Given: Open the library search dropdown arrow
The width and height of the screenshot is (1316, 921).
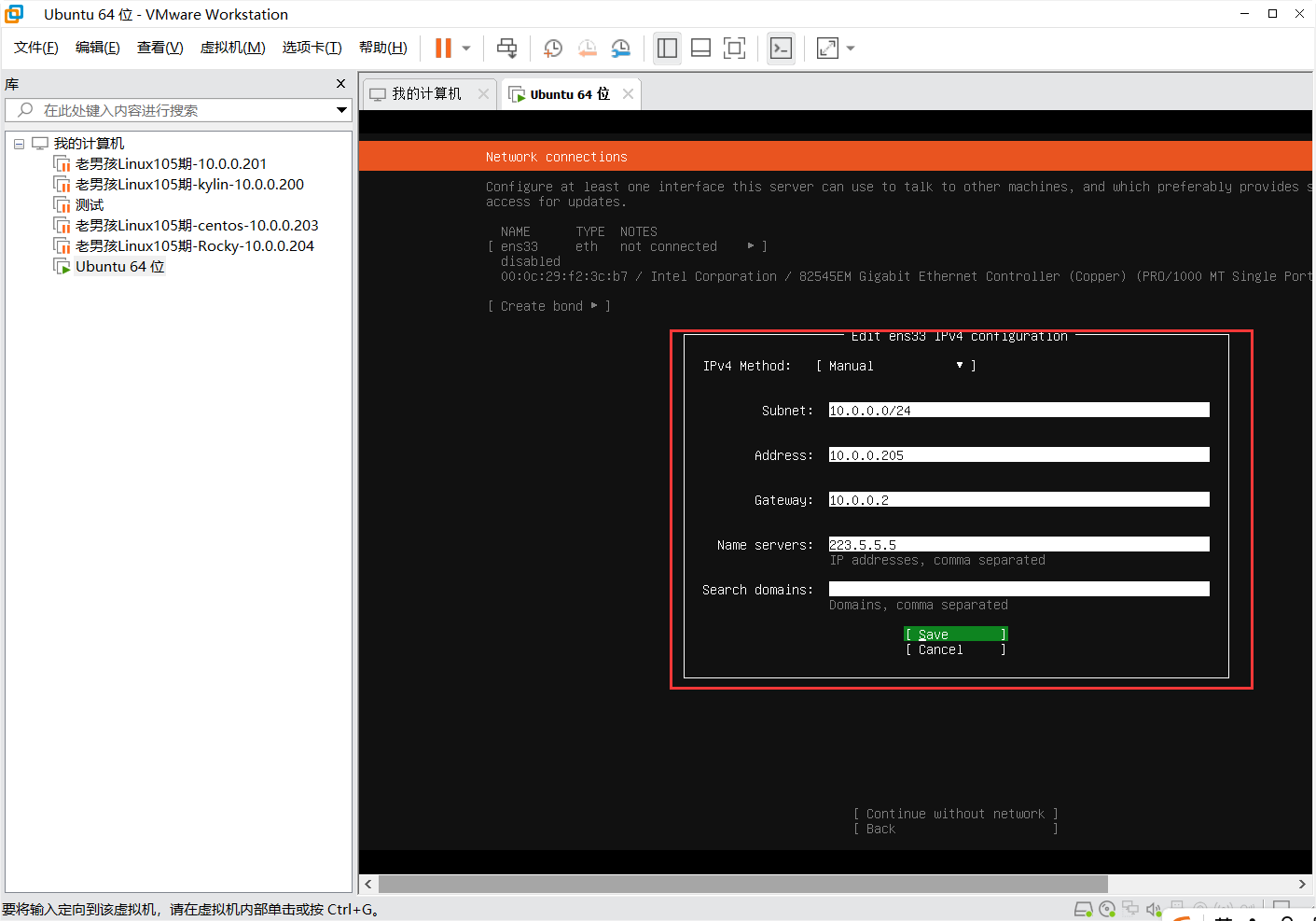Looking at the screenshot, I should (341, 110).
